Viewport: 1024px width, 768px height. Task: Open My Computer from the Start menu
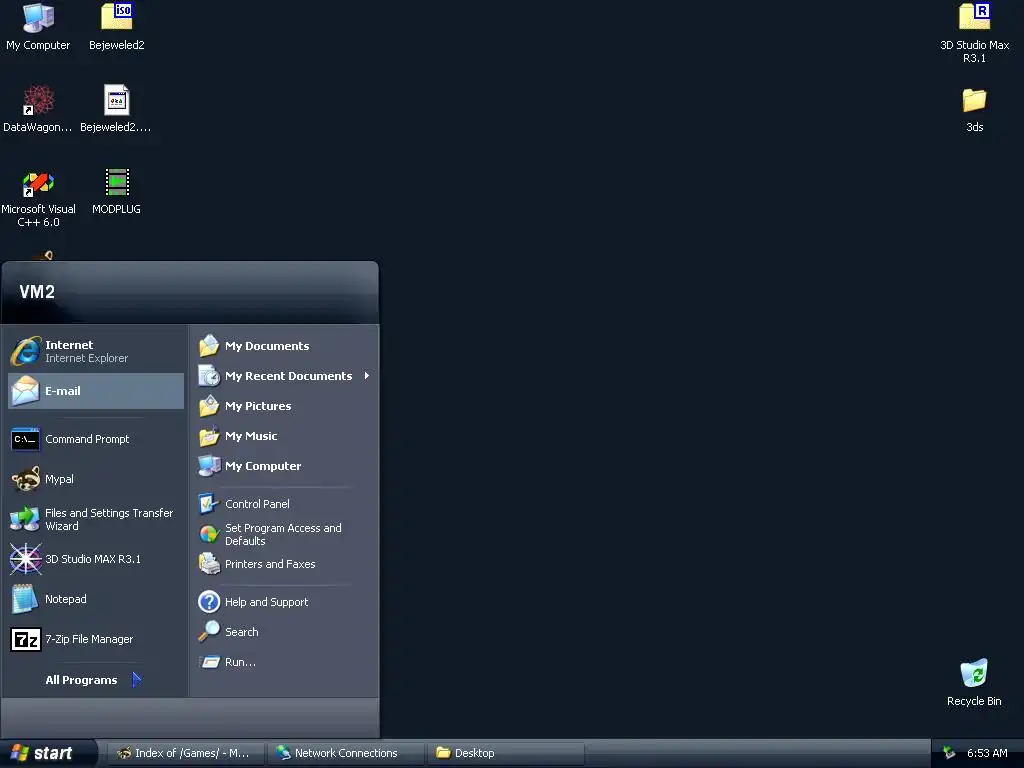(x=284, y=466)
